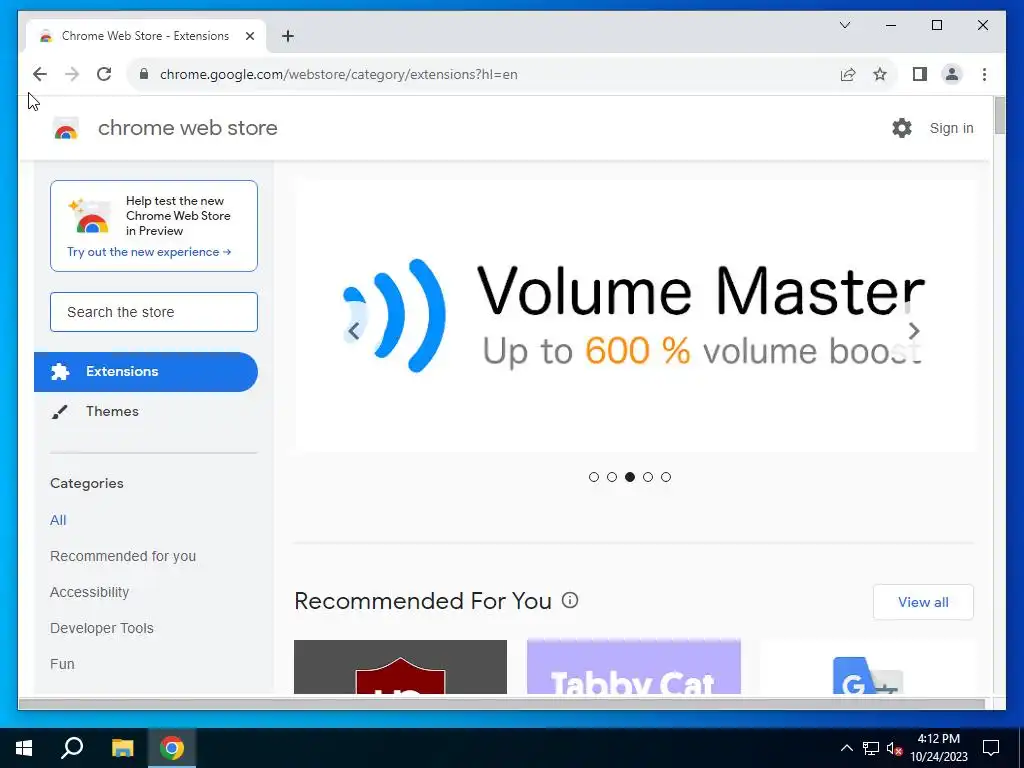Open File Explorer from taskbar

pos(122,748)
